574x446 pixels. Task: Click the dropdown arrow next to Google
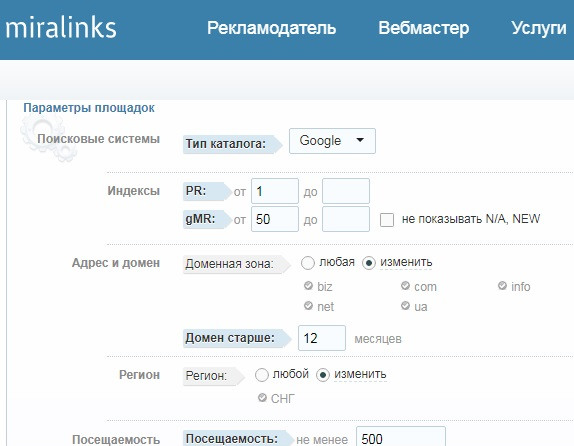click(360, 140)
